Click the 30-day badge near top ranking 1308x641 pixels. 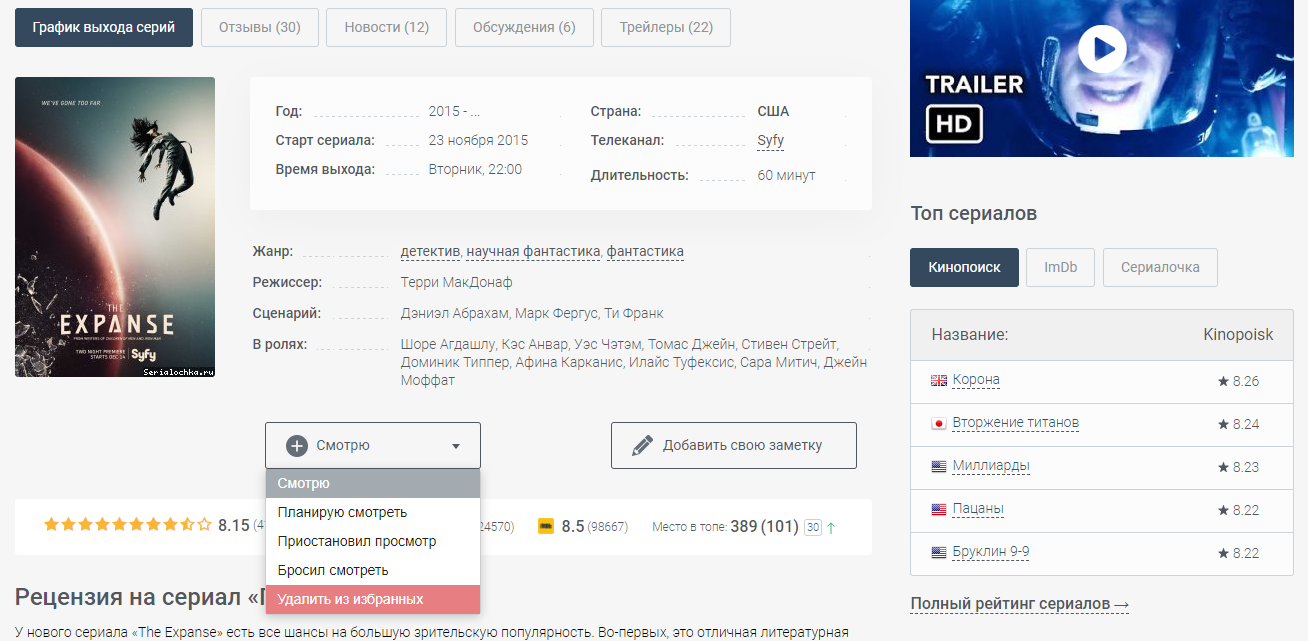click(813, 527)
